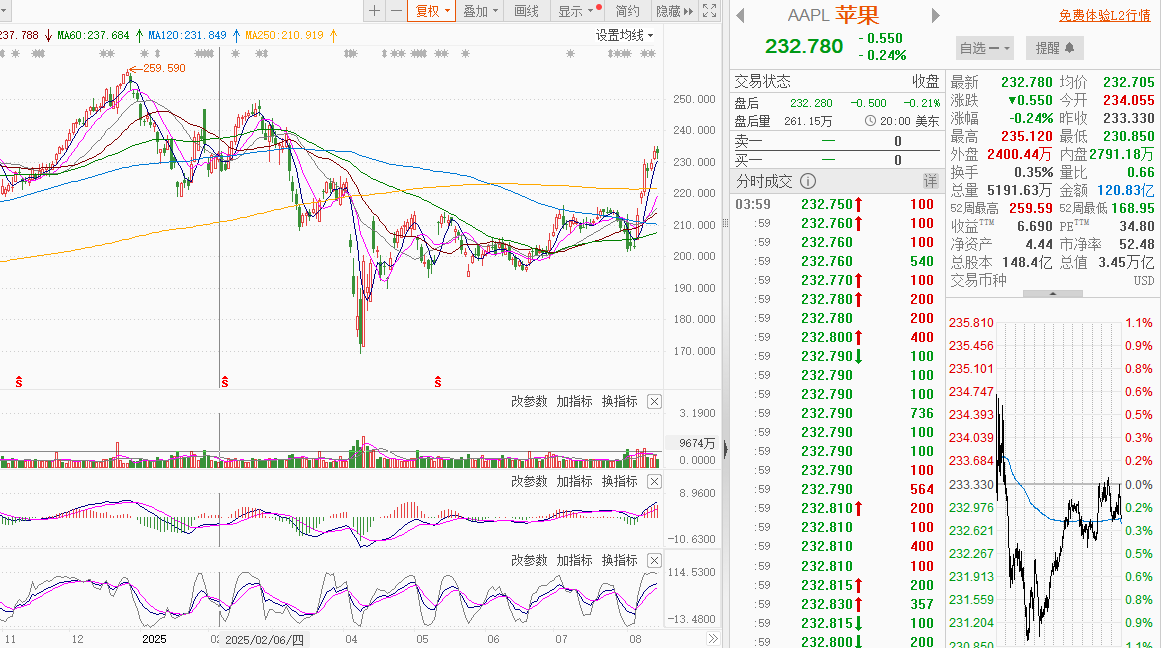Expand 叠加 overlay dropdown

pyautogui.click(x=481, y=10)
